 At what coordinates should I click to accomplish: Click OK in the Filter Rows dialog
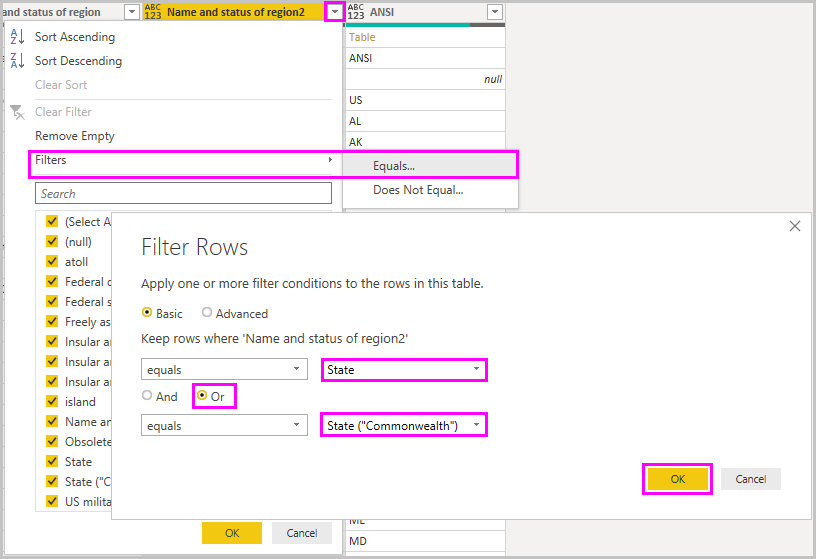(x=678, y=479)
